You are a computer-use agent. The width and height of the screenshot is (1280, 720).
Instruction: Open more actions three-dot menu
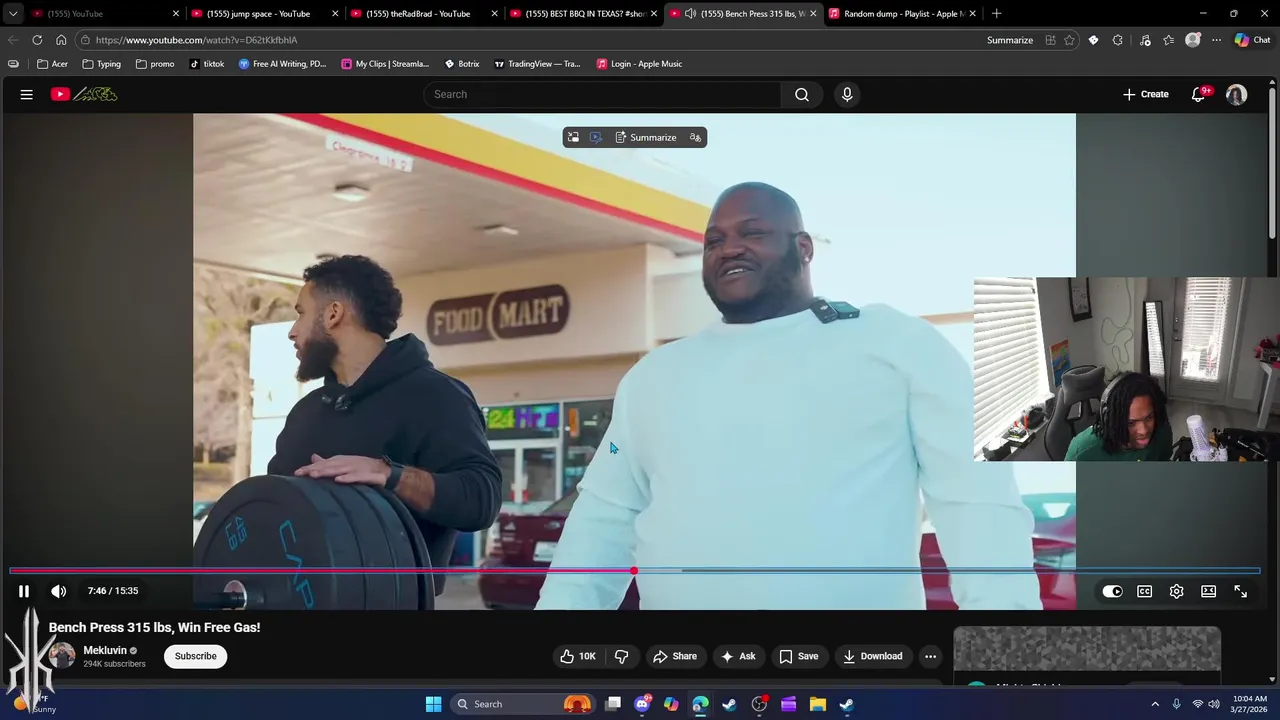pos(930,656)
